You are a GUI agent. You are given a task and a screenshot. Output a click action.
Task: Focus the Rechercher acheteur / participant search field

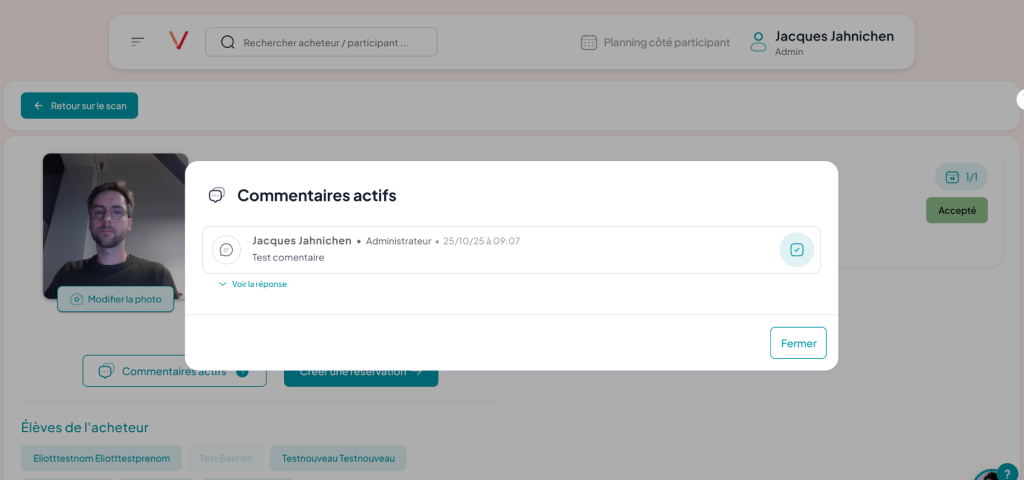tap(330, 43)
